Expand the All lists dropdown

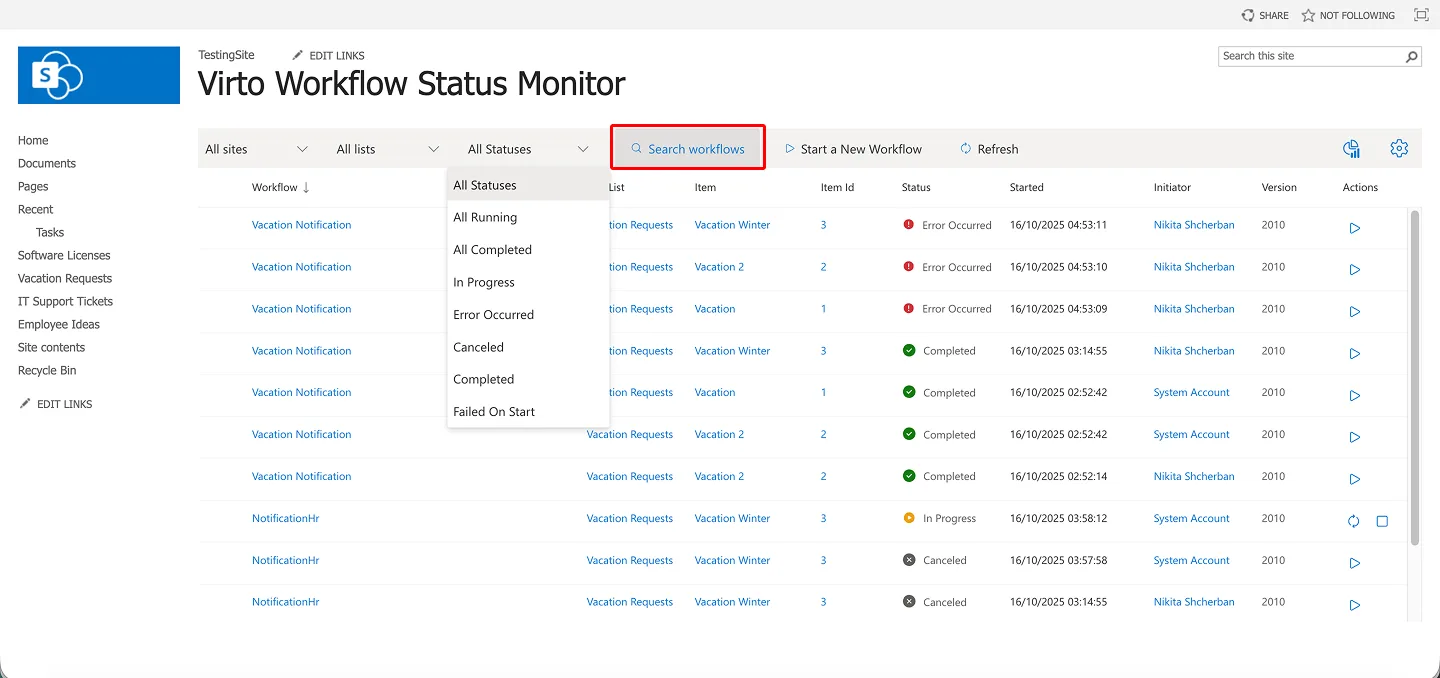[x=387, y=148]
